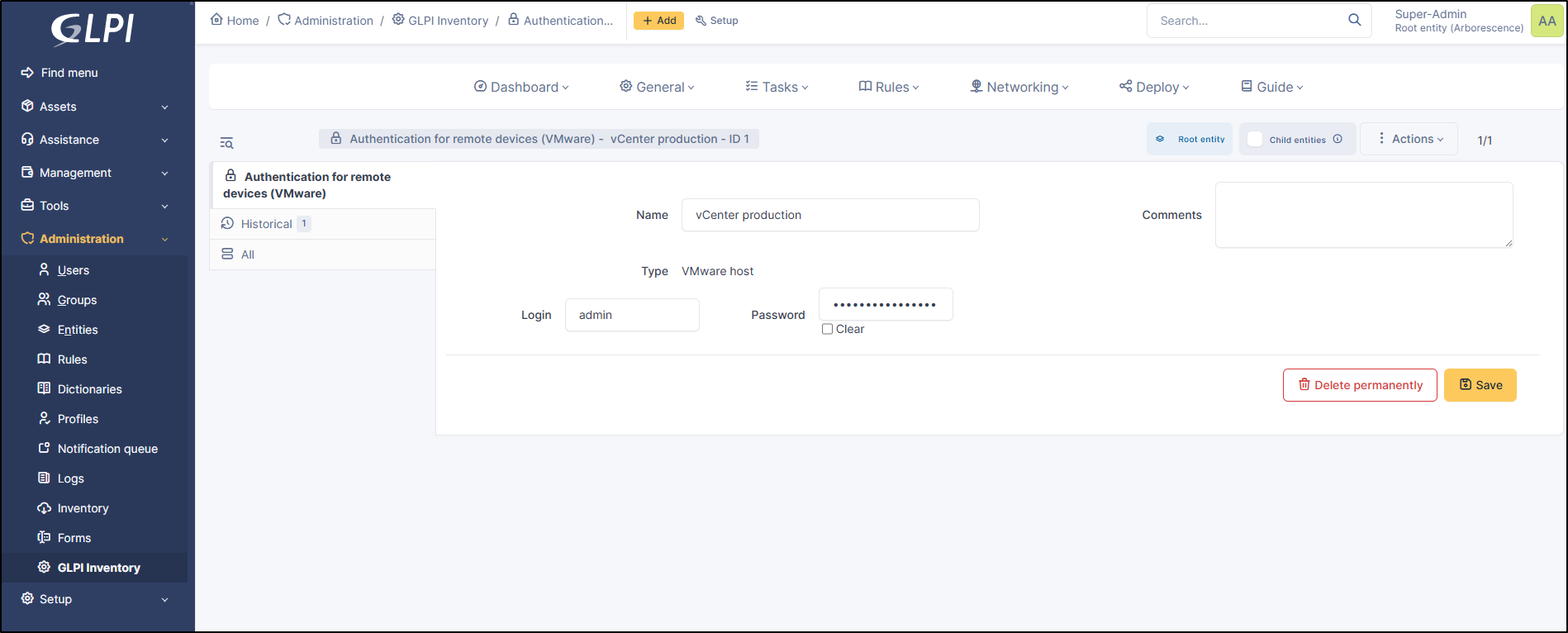The height and width of the screenshot is (633, 1568).
Task: Click into the Login input field
Action: click(632, 315)
